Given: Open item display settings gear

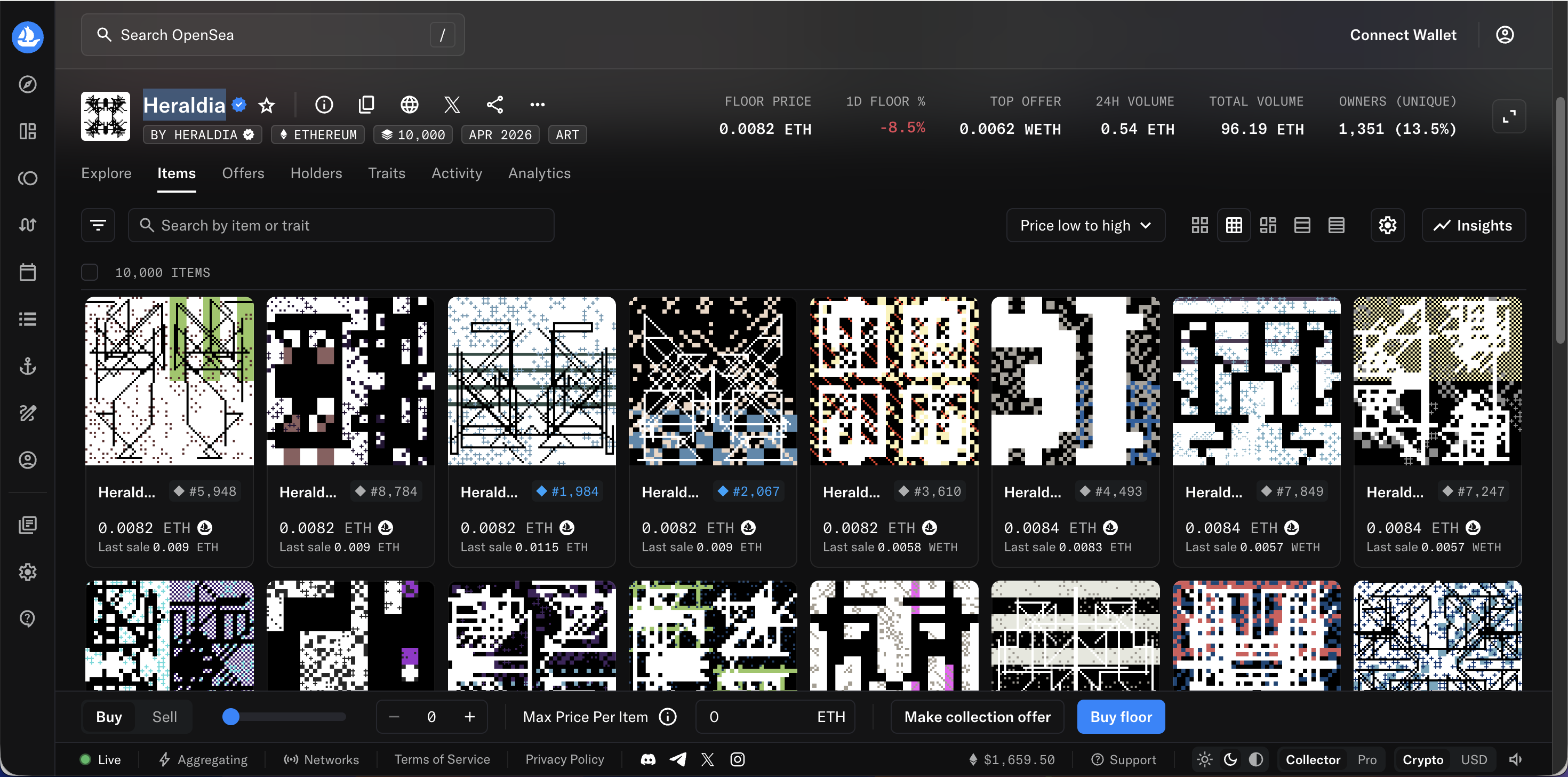Looking at the screenshot, I should click(x=1387, y=225).
